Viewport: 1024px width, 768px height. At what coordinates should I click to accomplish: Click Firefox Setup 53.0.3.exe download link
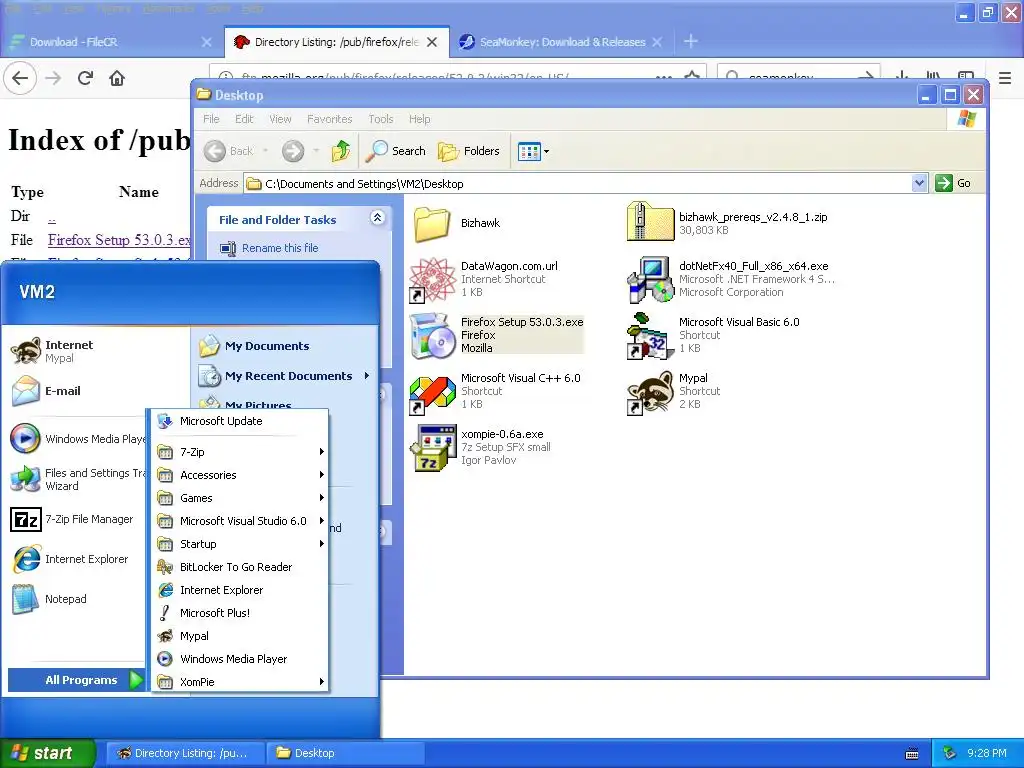pyautogui.click(x=119, y=240)
